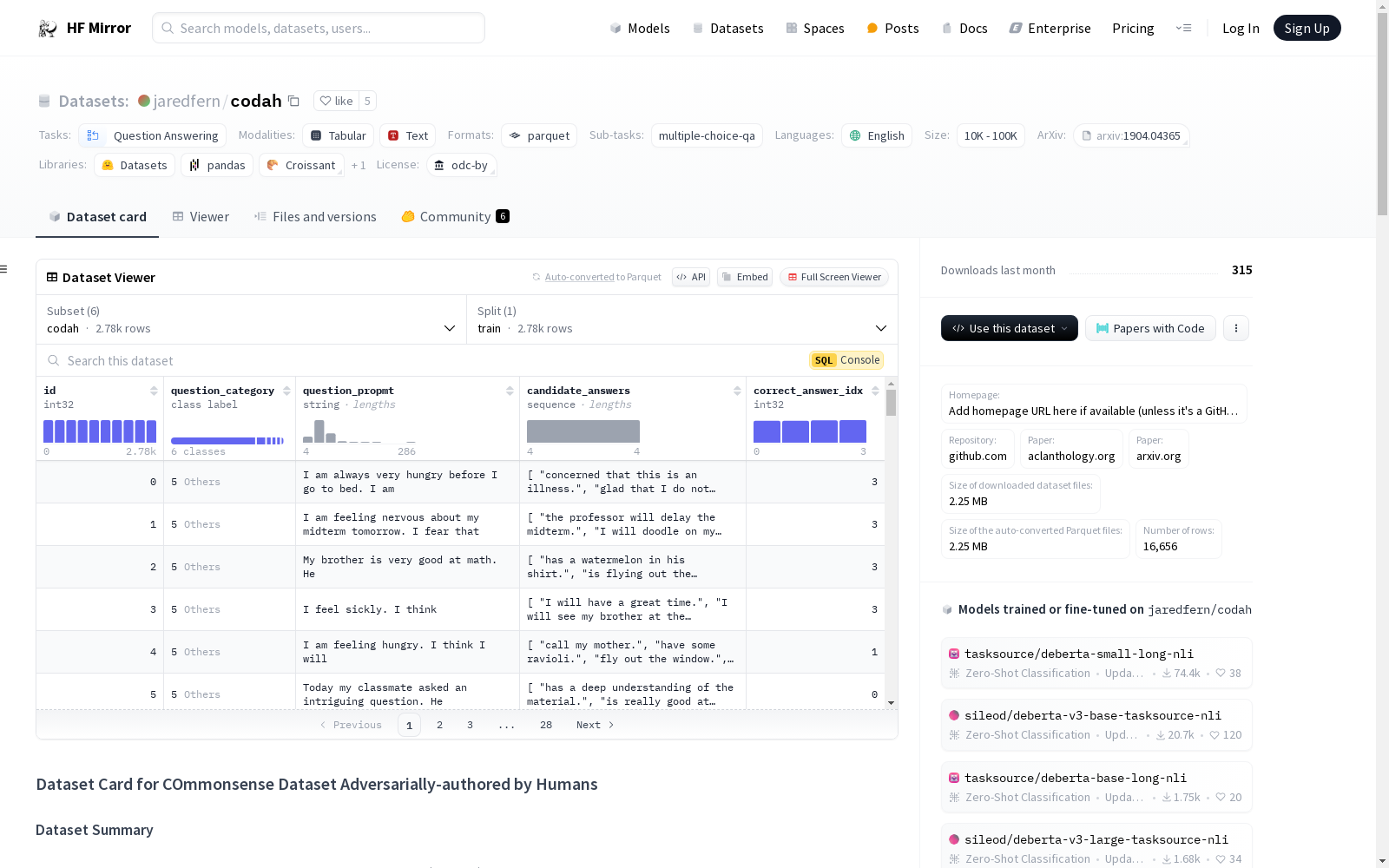The image size is (1389, 868).
Task: Sort the candidate_answers column
Action: (x=737, y=391)
